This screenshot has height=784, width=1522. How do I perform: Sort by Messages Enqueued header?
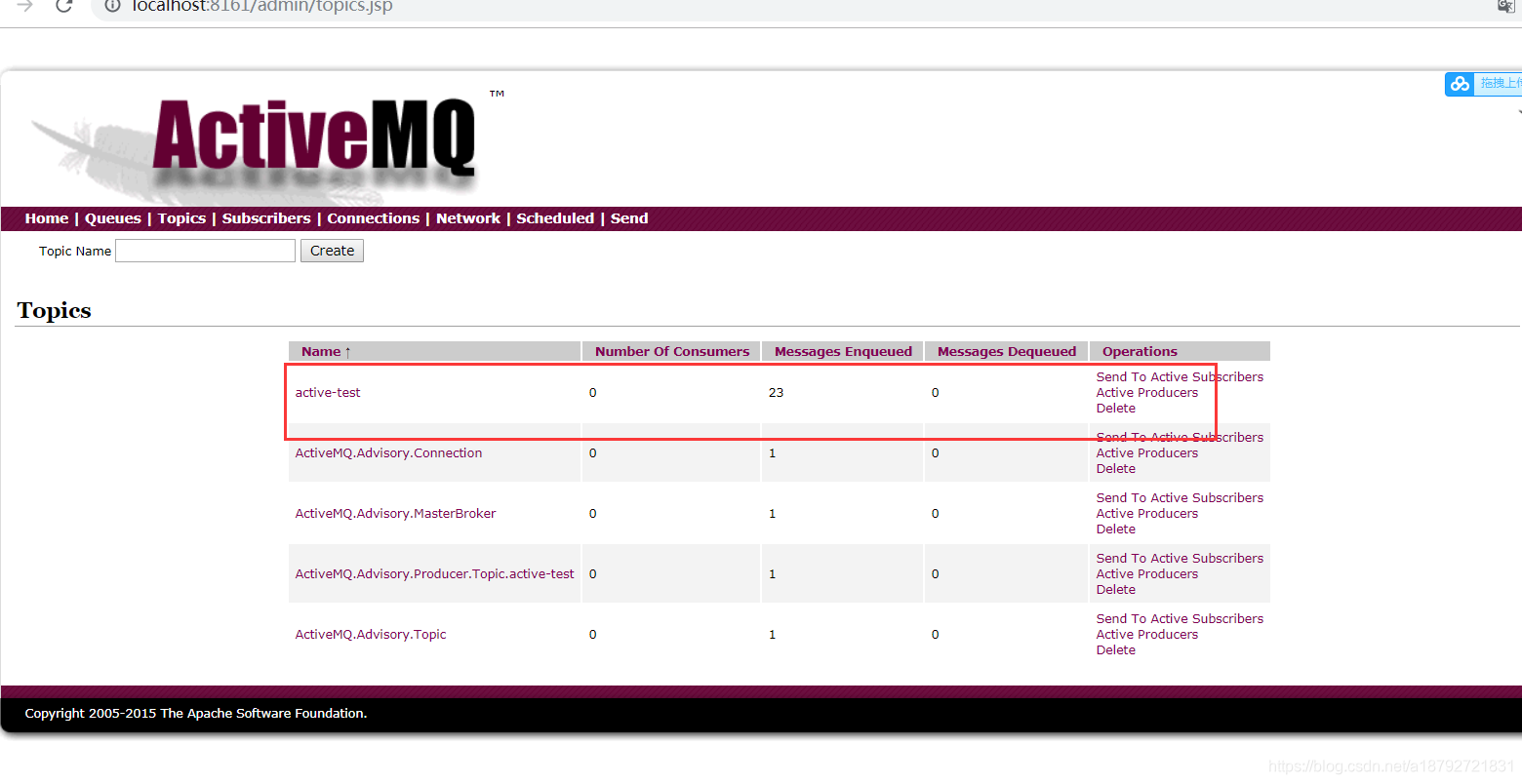click(843, 351)
